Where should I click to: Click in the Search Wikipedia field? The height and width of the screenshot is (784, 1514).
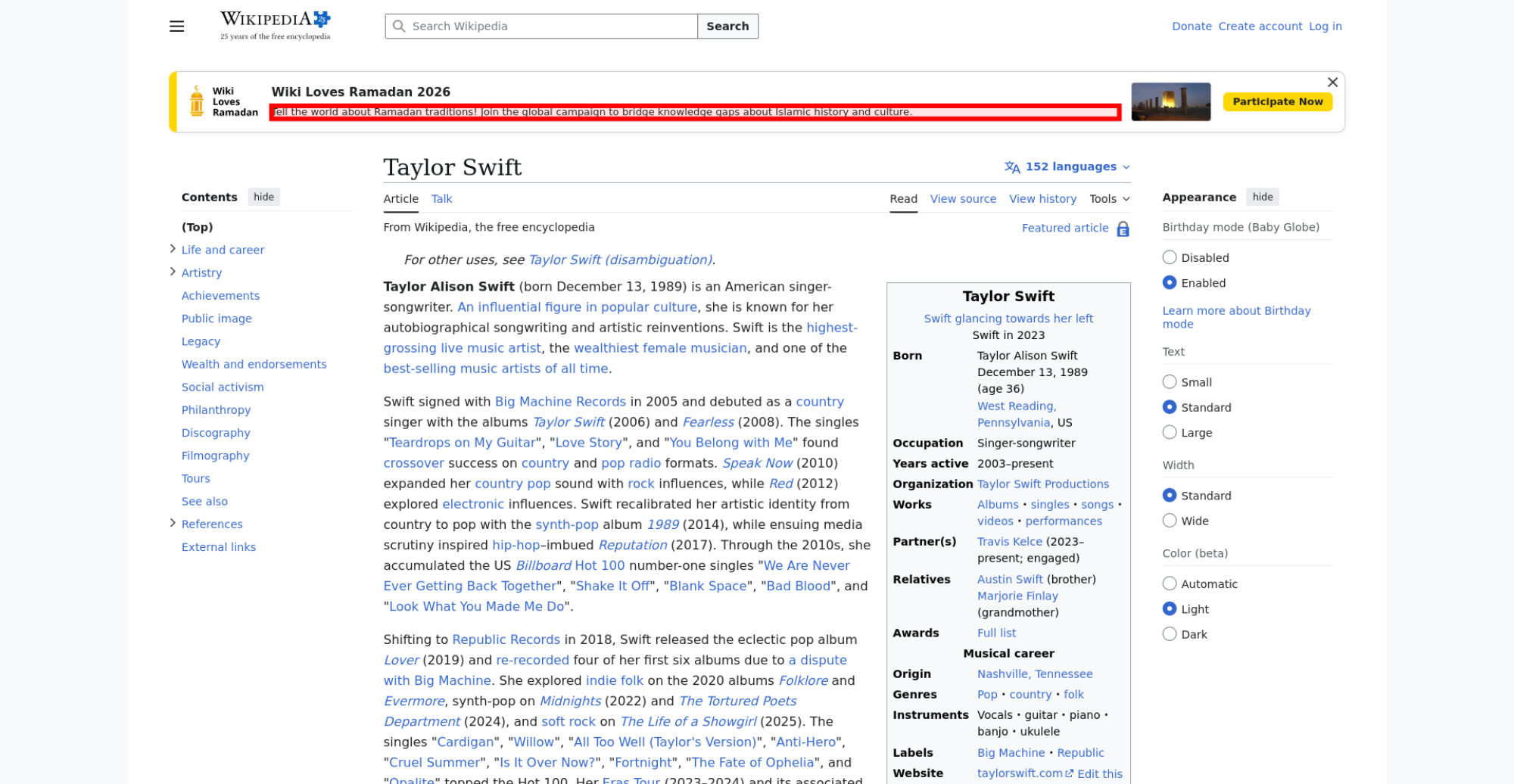[x=551, y=26]
